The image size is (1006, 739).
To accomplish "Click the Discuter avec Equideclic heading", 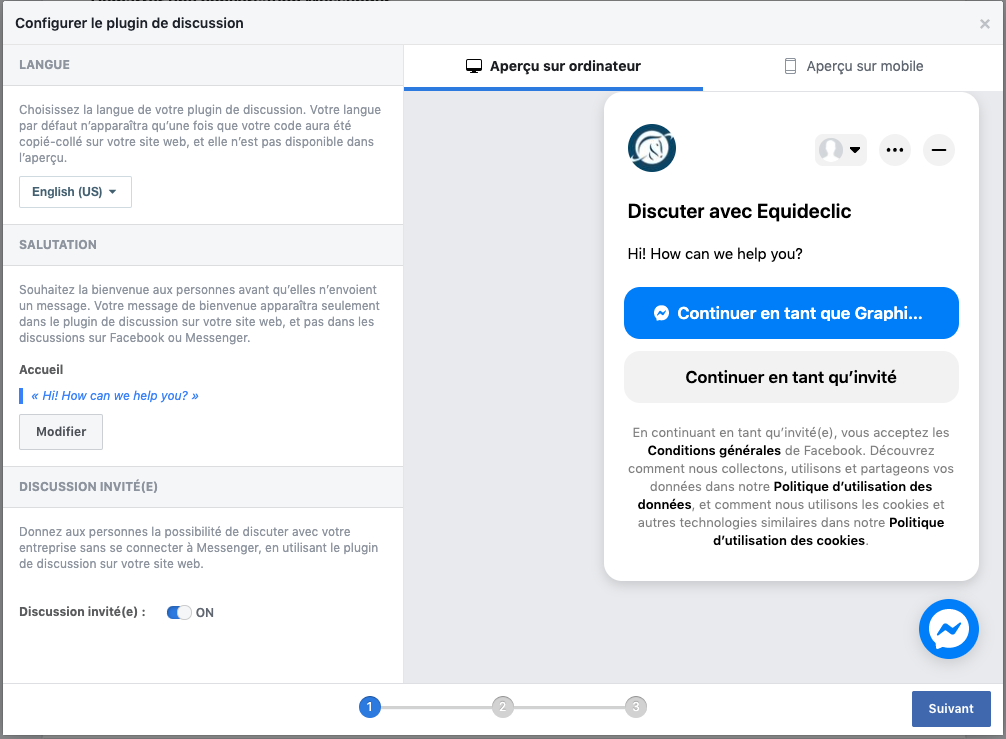I will coord(739,211).
